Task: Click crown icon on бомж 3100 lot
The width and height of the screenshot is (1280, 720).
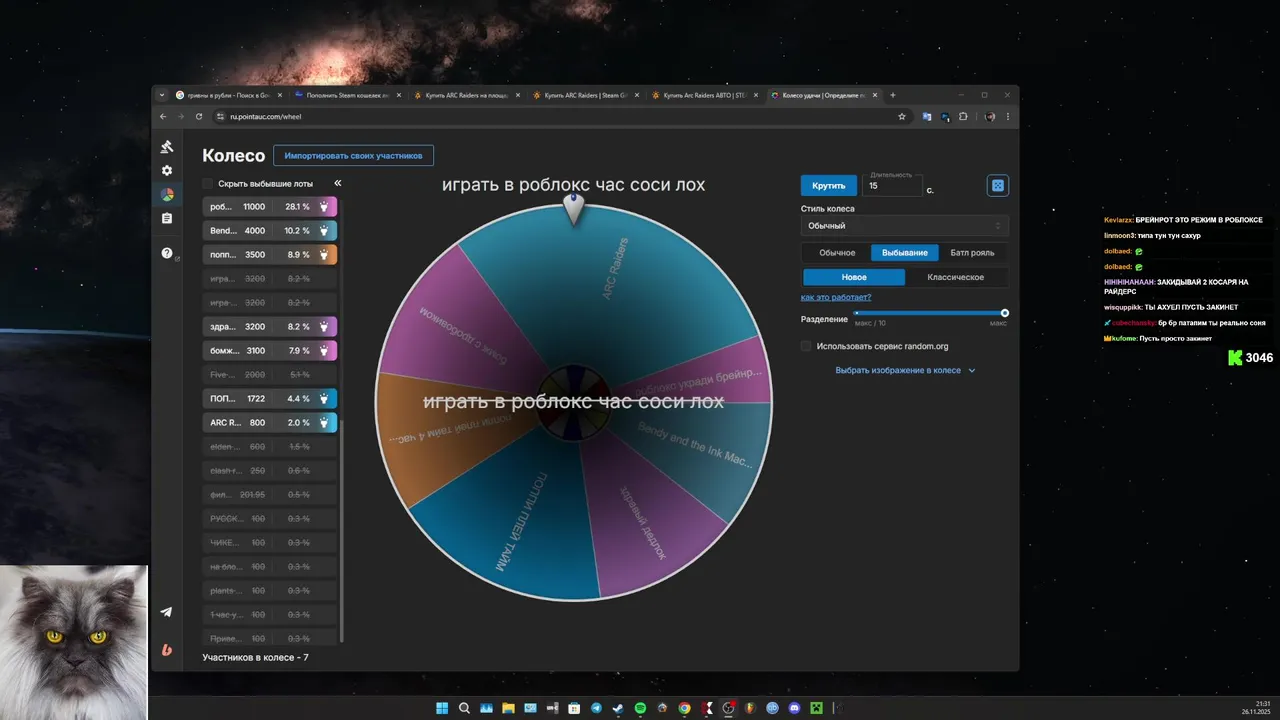Action: click(324, 351)
